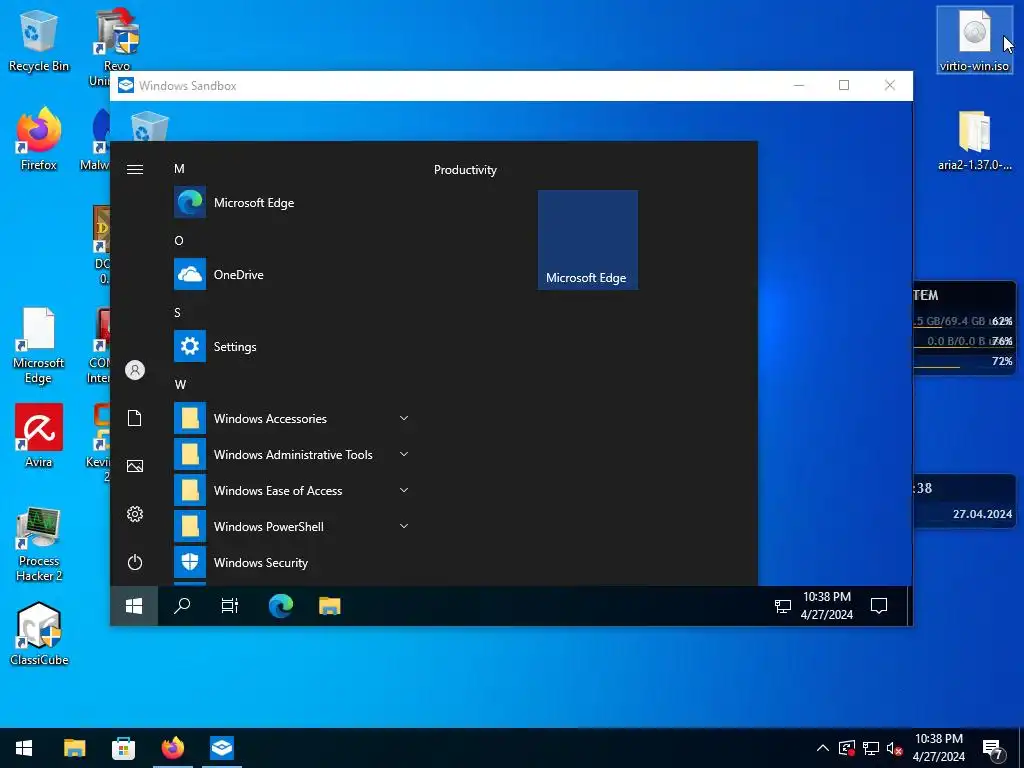Open Microsoft Edge in sandbox app list

pos(293,202)
